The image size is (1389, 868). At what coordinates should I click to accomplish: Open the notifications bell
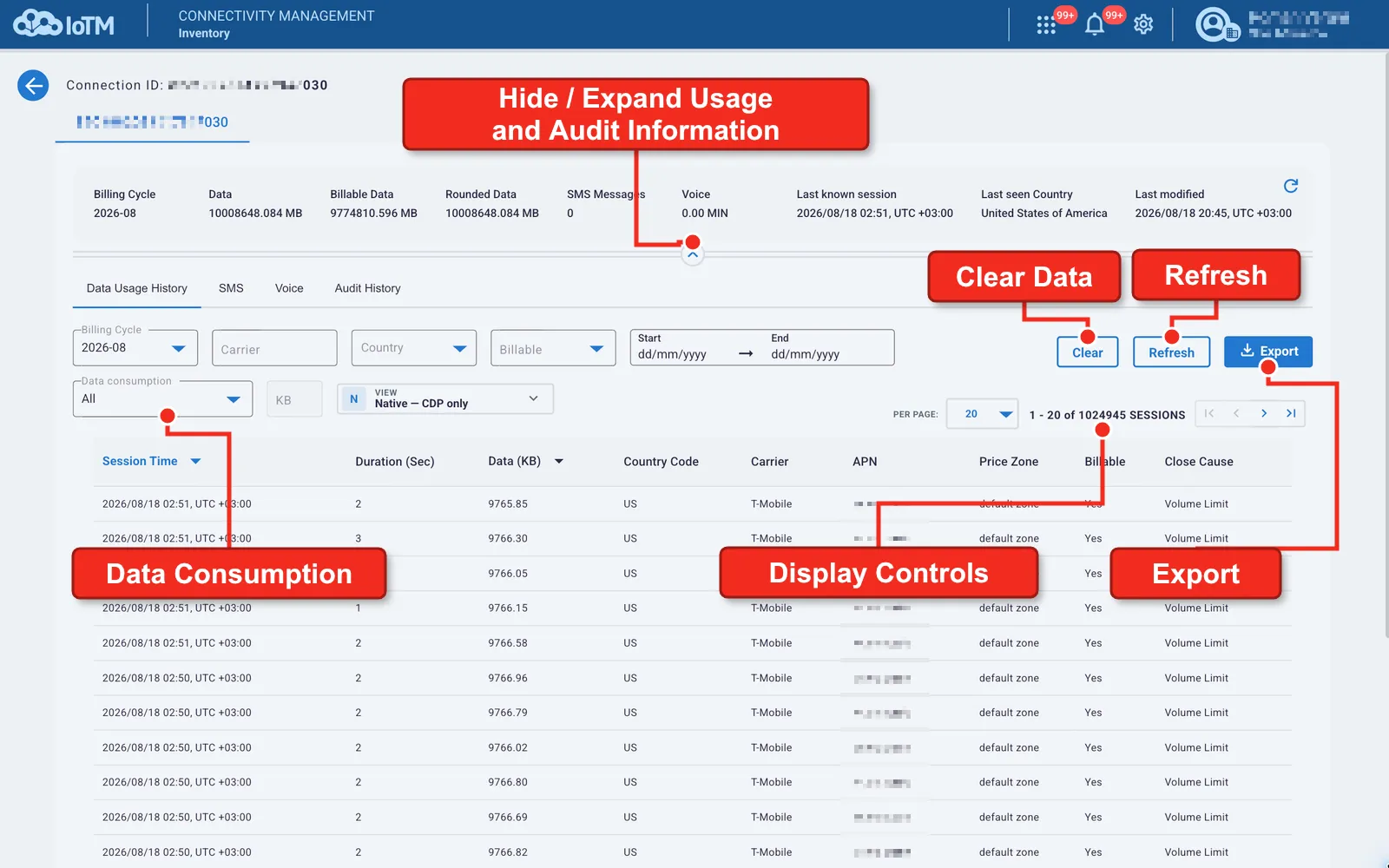(1095, 24)
